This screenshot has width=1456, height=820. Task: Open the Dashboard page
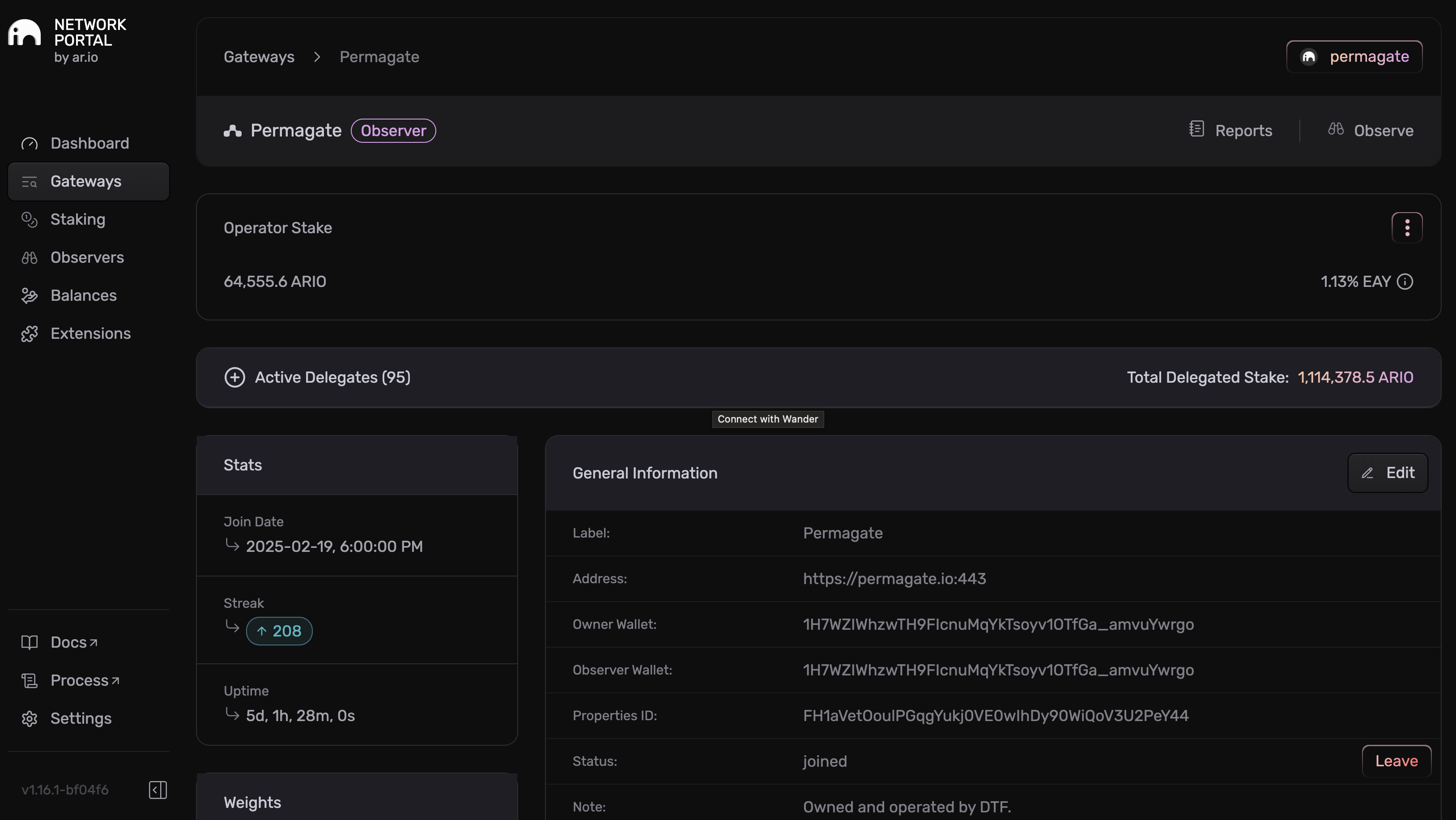point(89,144)
